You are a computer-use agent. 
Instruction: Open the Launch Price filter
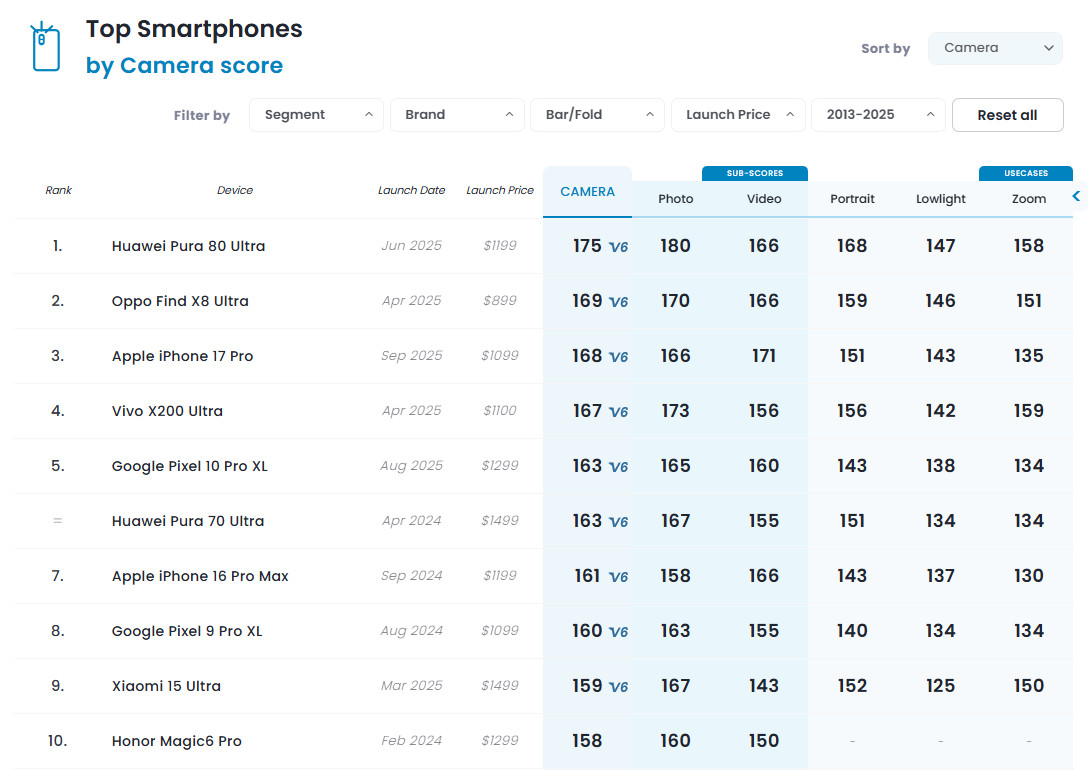coord(738,115)
